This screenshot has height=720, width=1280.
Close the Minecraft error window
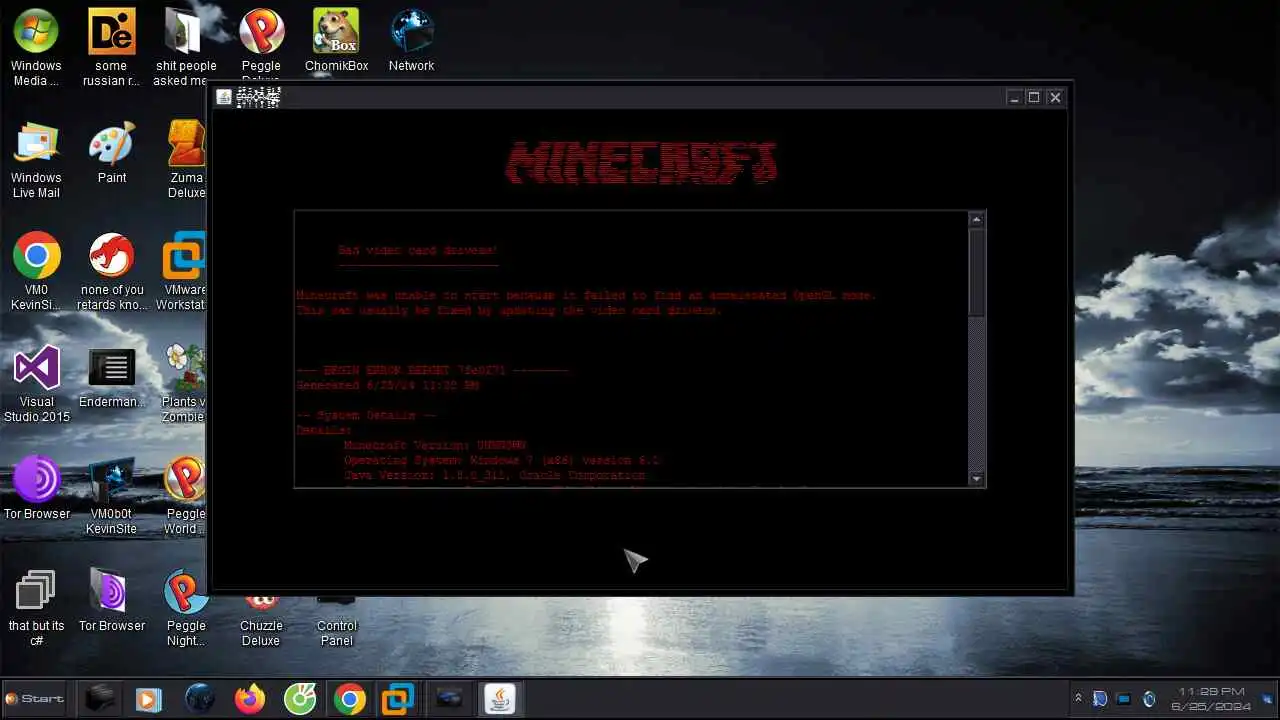click(1055, 97)
